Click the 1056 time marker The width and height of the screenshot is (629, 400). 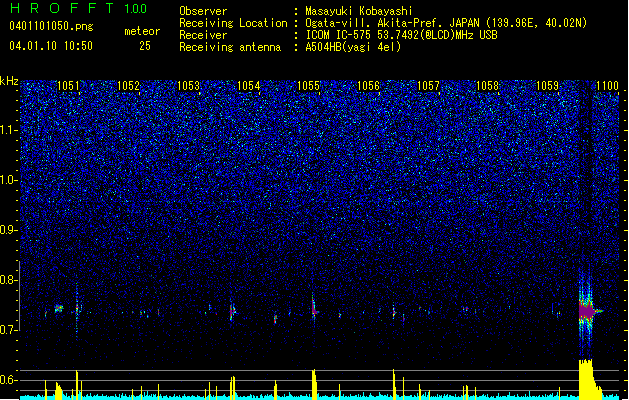point(368,86)
